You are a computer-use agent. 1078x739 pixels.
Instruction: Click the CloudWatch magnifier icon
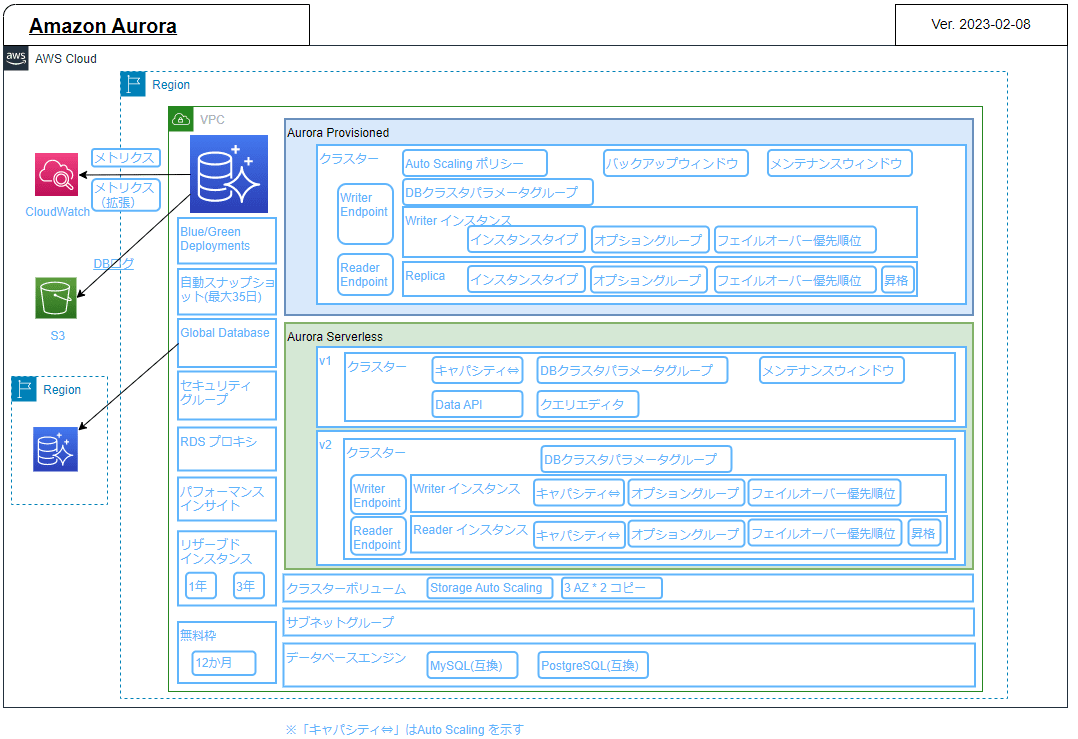coord(56,175)
